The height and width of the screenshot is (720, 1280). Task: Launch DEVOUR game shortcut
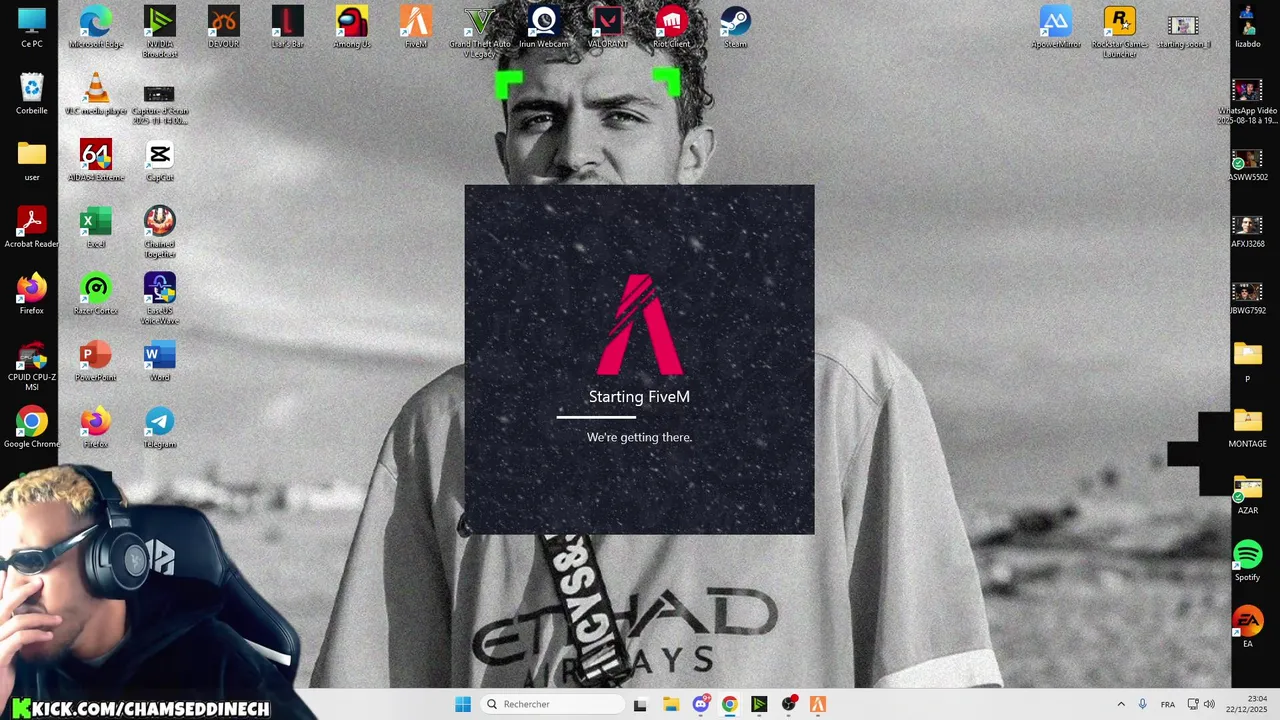click(224, 28)
